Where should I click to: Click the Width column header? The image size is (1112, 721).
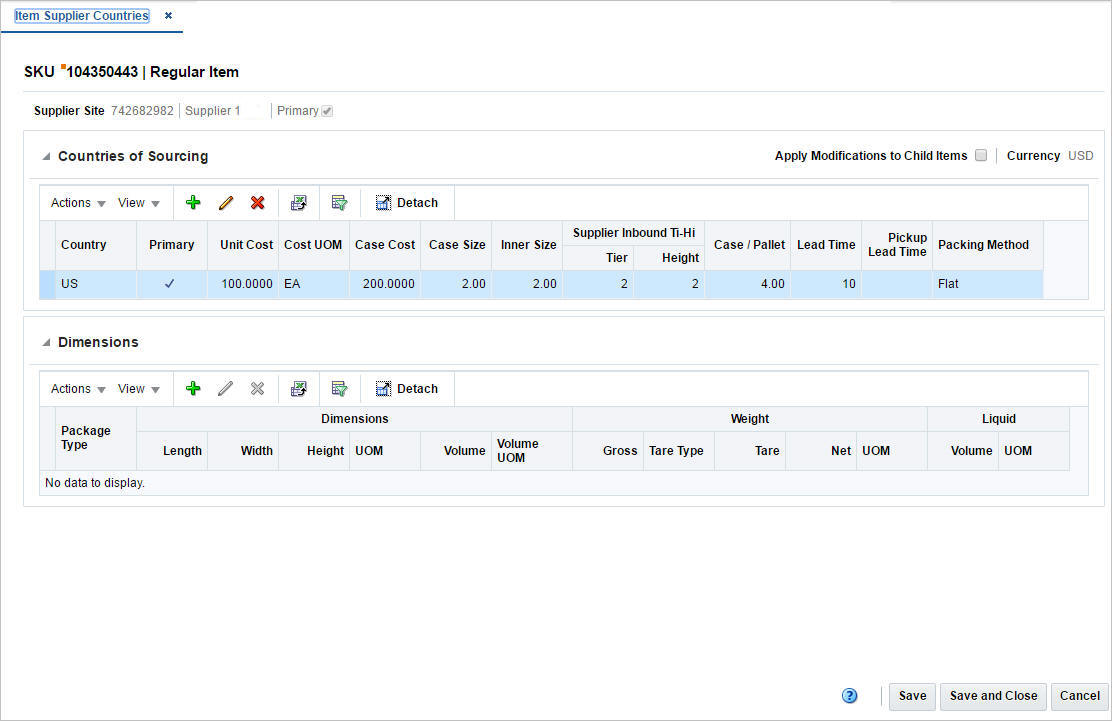click(x=243, y=451)
